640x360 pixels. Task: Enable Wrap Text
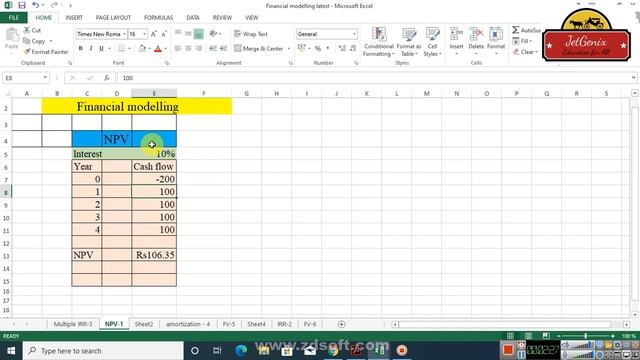point(251,34)
